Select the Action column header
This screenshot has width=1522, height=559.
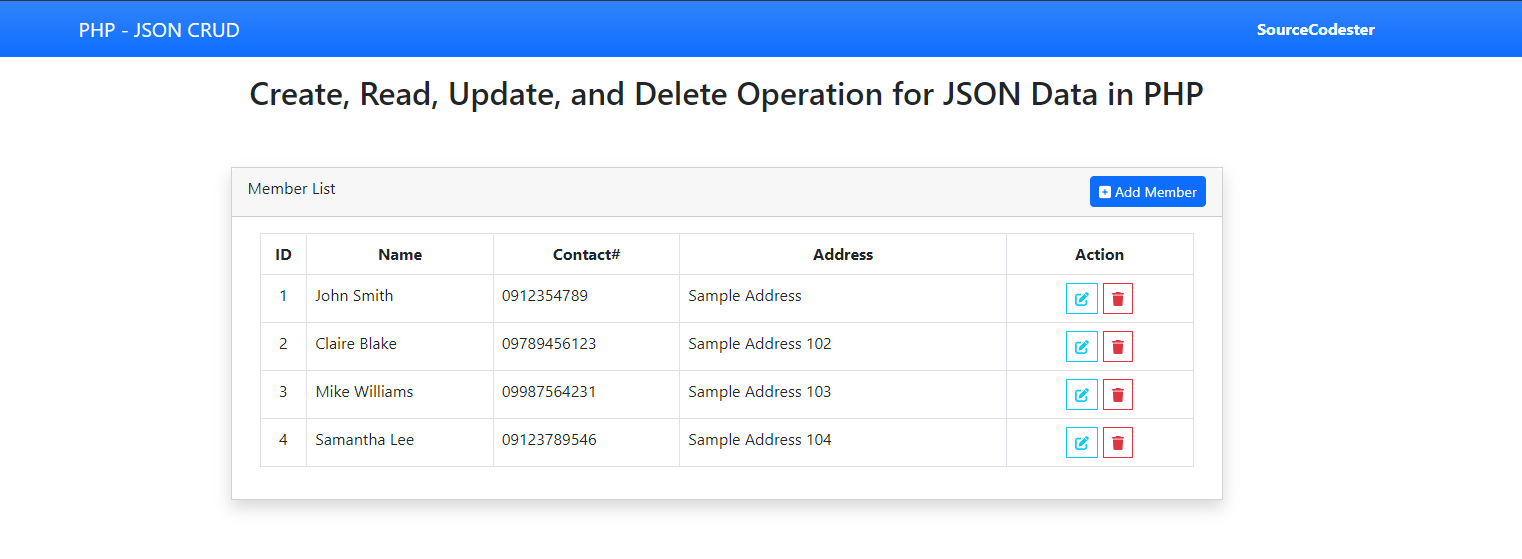point(1099,254)
